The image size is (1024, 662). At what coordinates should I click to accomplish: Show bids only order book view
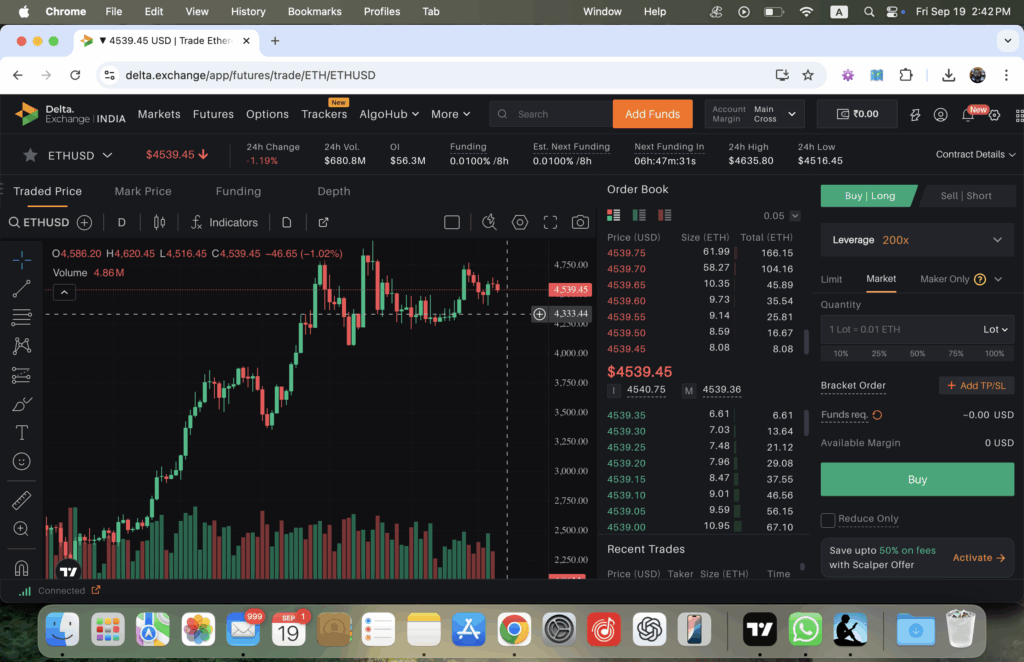point(639,215)
